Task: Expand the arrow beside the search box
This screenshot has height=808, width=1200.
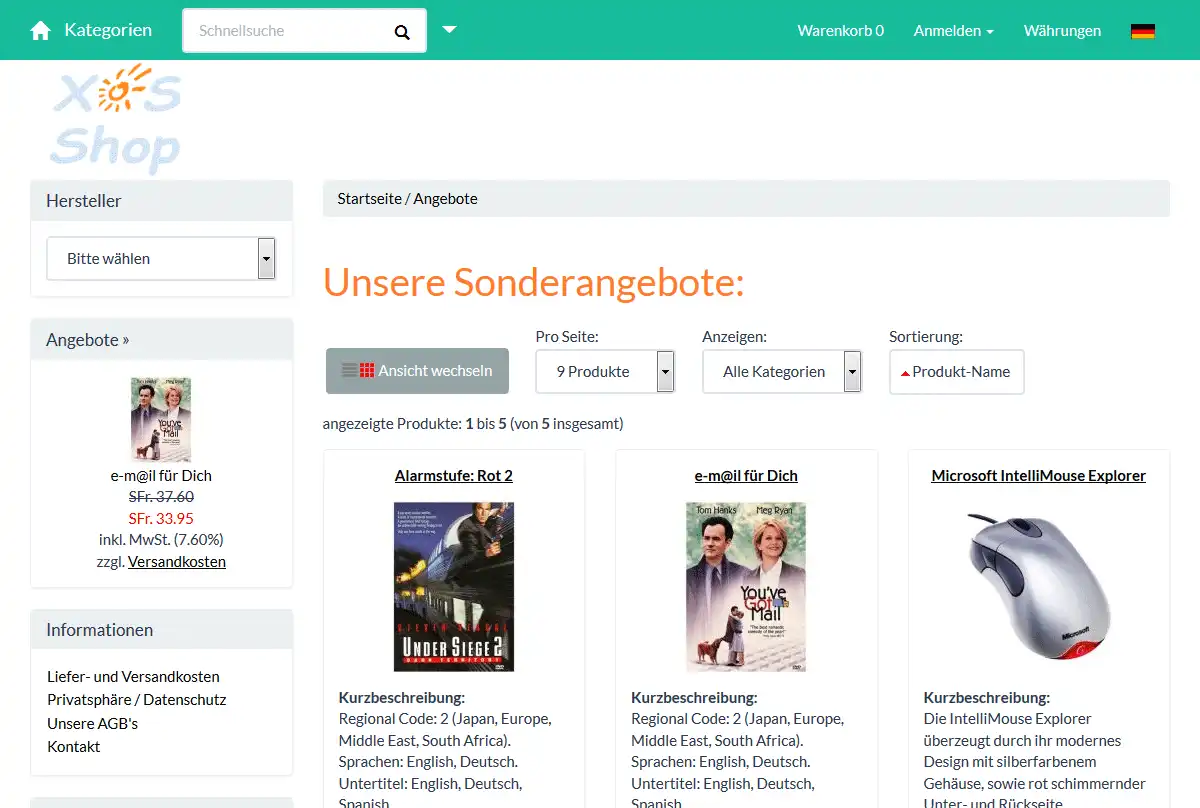Action: [x=450, y=29]
